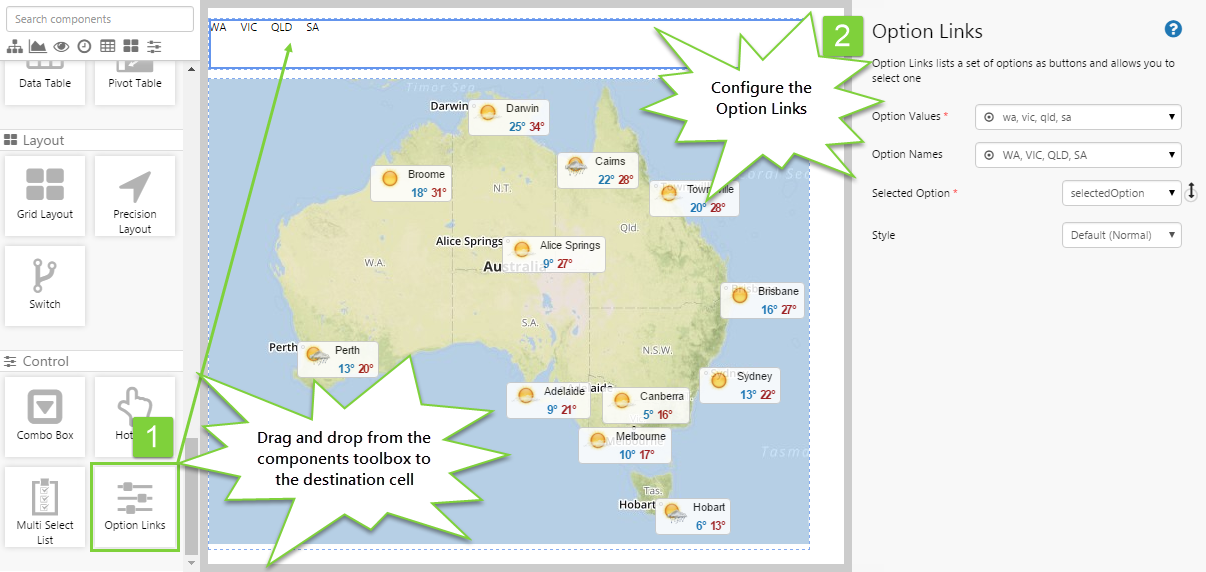Viewport: 1206px width, 572px height.
Task: Click the Selected Option label
Action: coord(910,193)
